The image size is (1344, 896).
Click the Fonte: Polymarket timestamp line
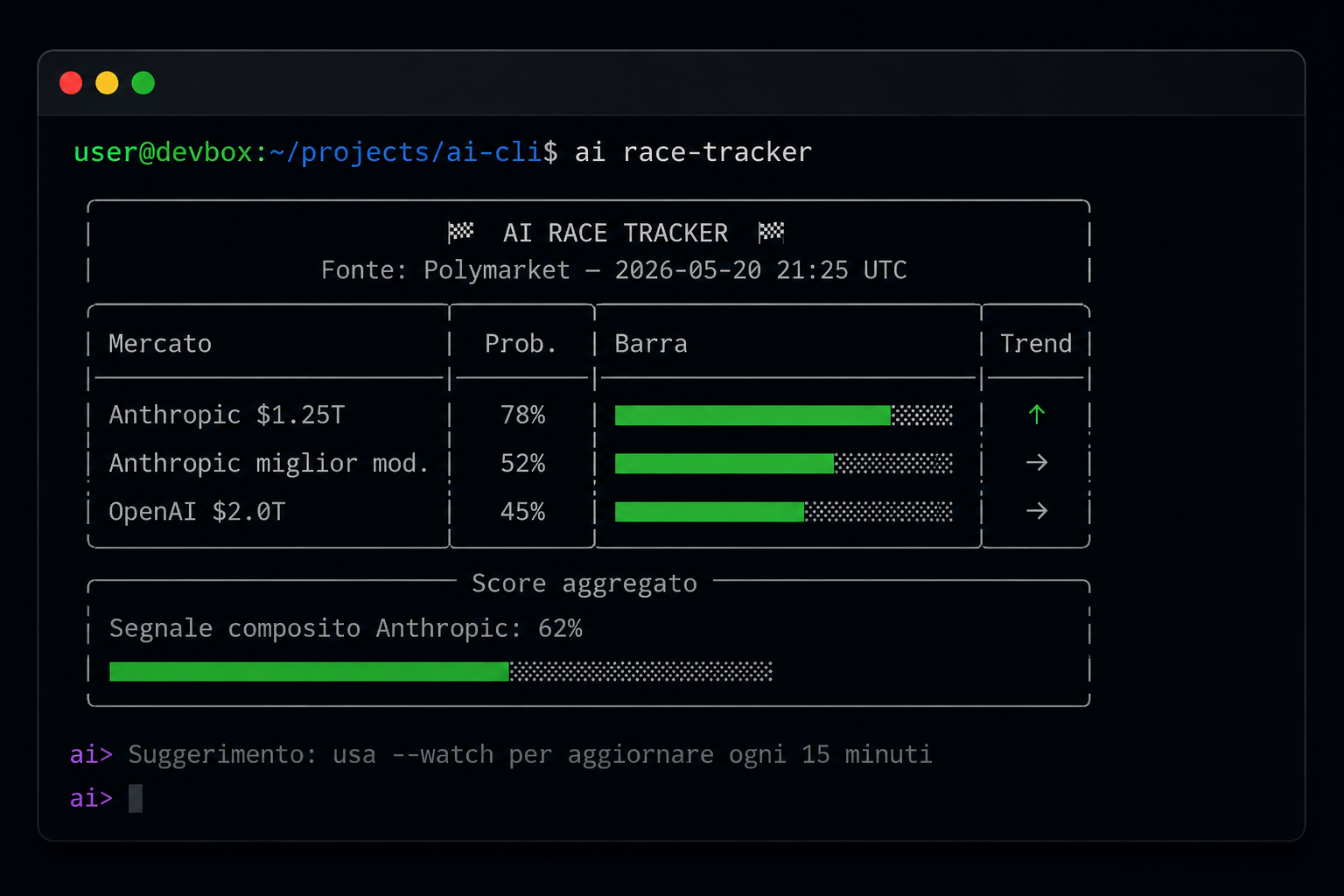(613, 269)
